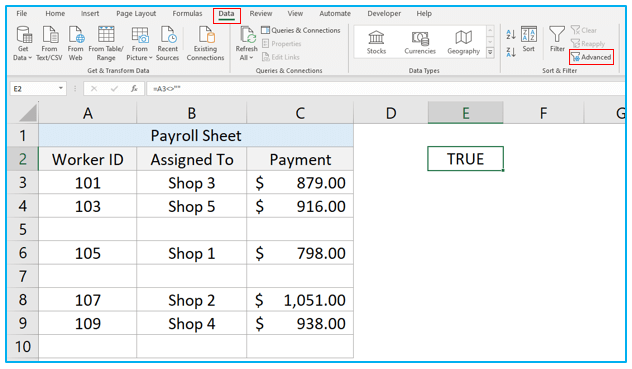Expand the Data Types gallery
This screenshot has height=369, width=632.
pos(490,52)
